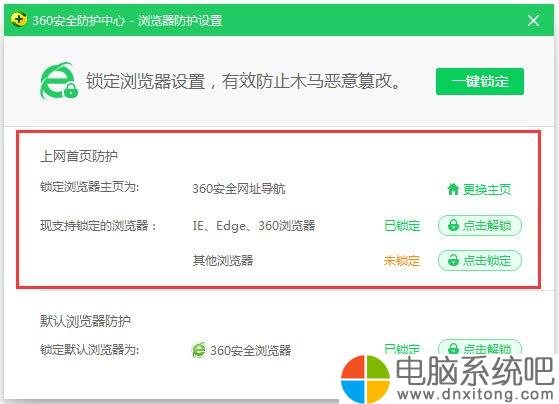The image size is (559, 404).
Task: Click the colorful 电脑系统吧 Windows logo
Action: click(365, 379)
